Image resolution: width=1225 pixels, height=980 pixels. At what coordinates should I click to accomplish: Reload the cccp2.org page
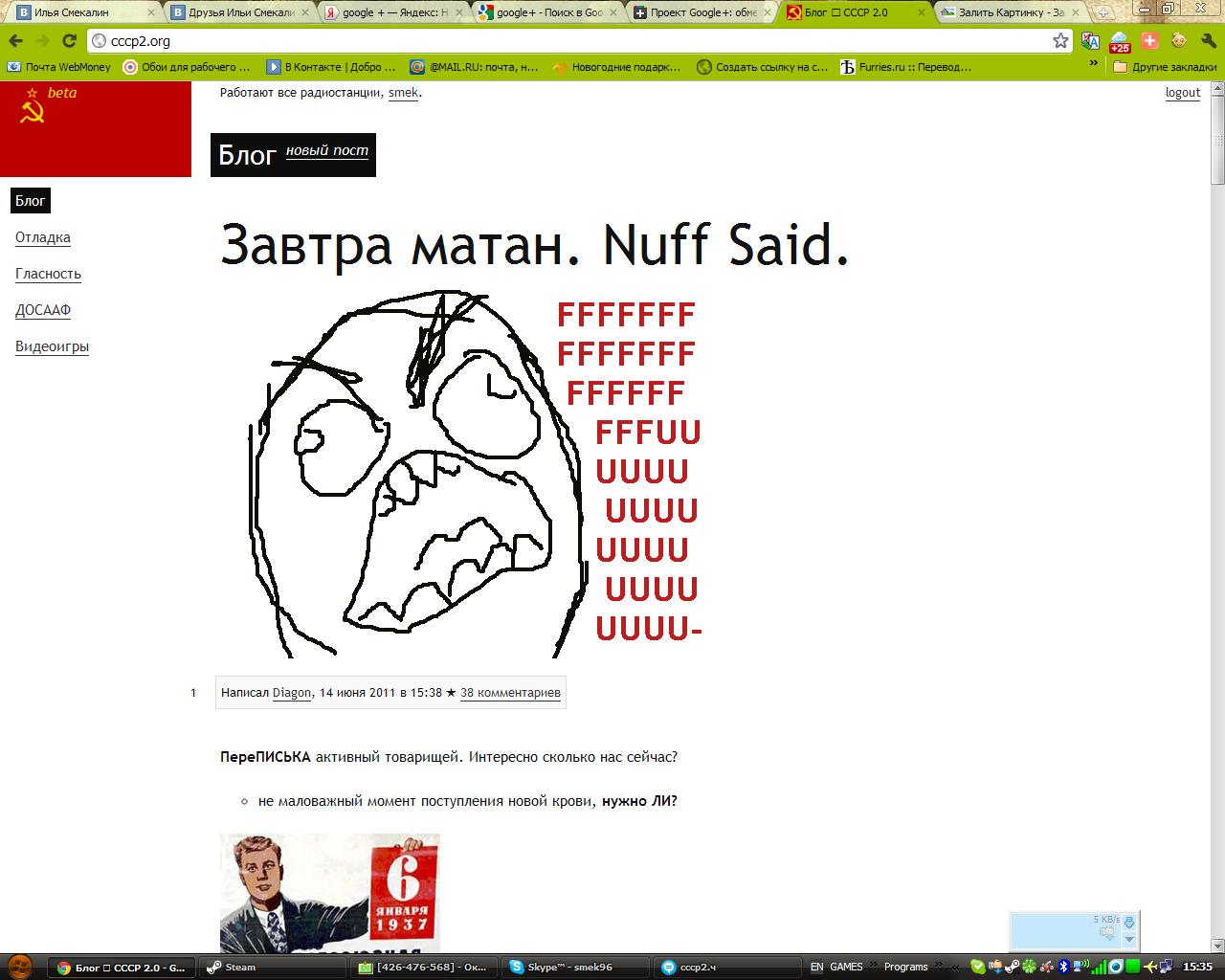point(69,41)
